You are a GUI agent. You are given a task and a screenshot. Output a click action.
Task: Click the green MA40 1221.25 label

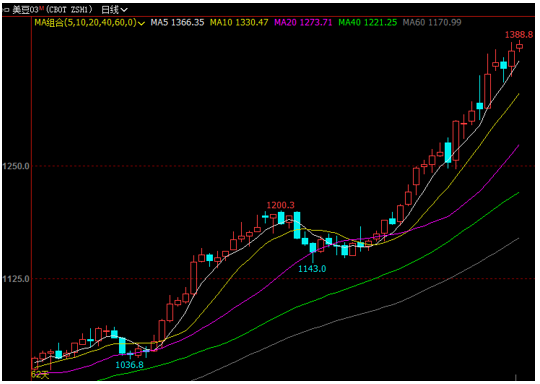coord(367,23)
